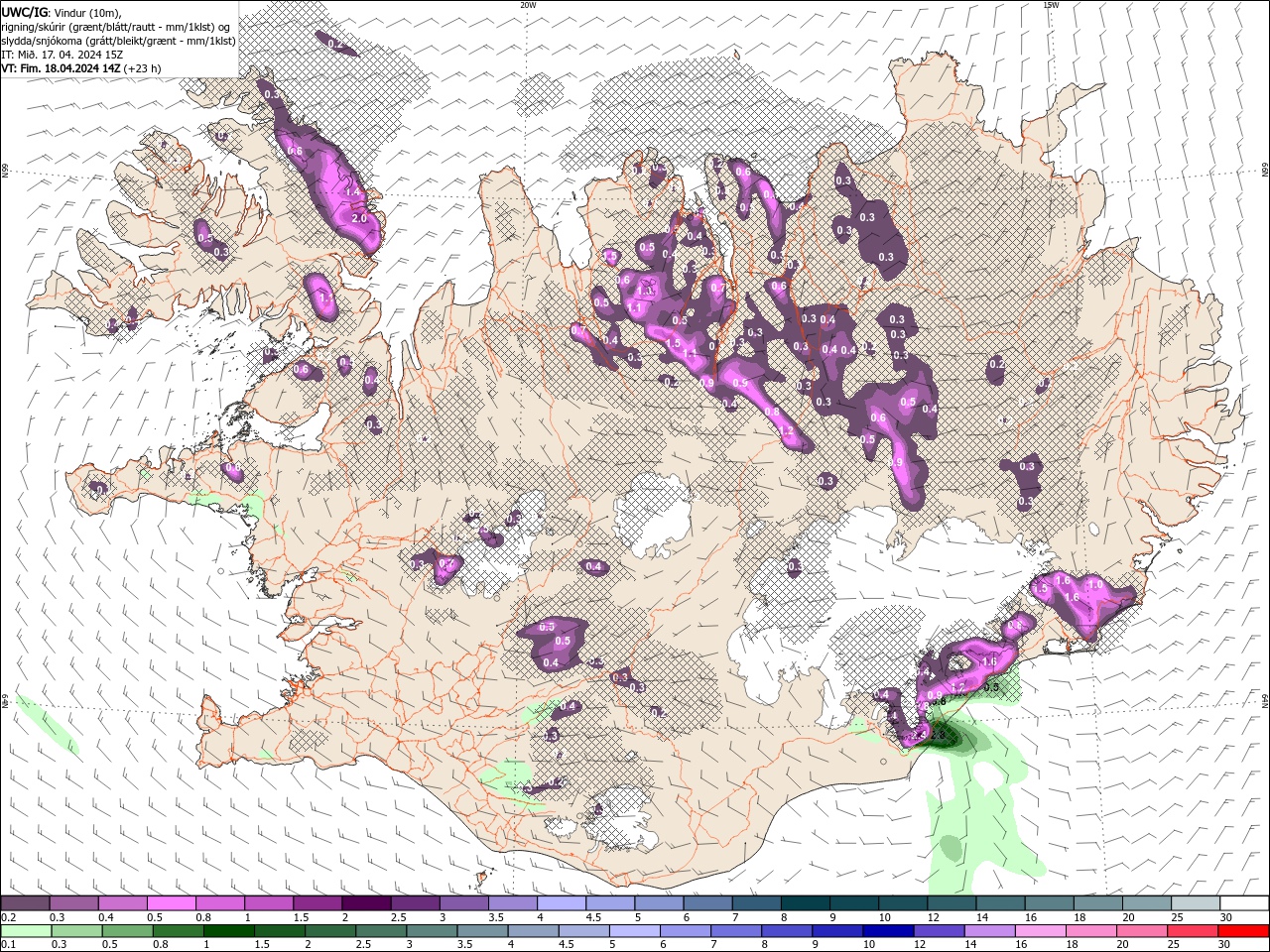
Task: Select the lower-row pink swatch labeled 16
Action: [1040, 931]
